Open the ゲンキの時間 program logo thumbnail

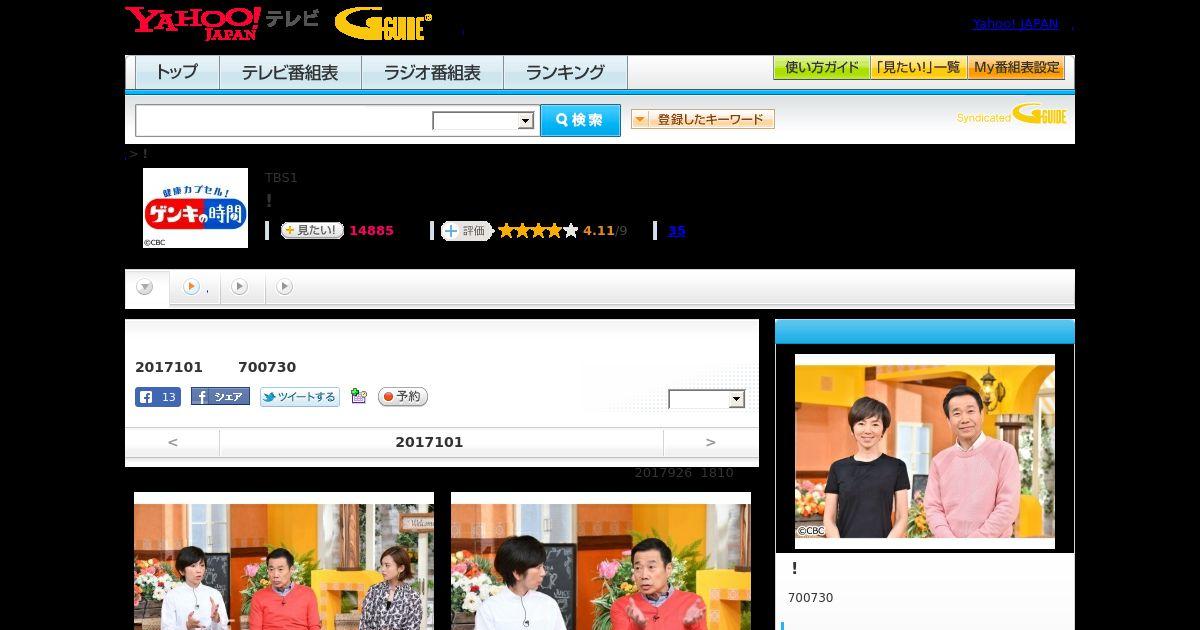click(195, 208)
